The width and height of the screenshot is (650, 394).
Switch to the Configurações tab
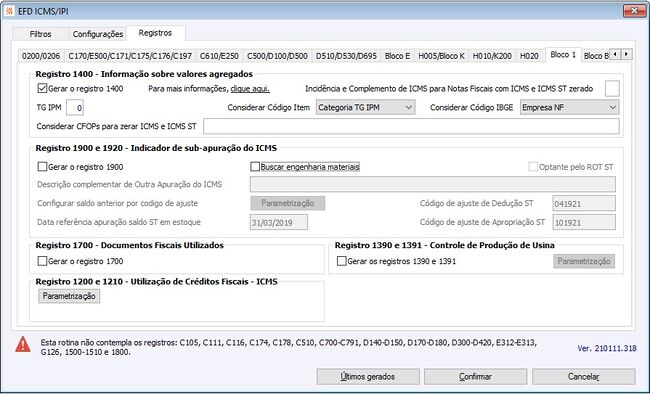point(98,34)
